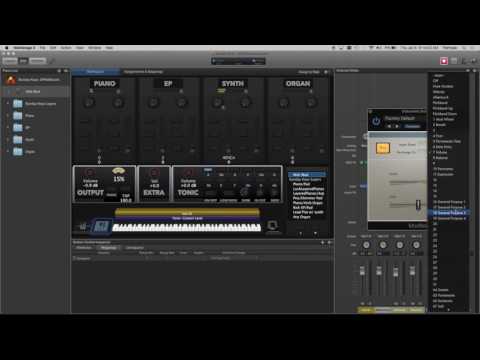Toggle the checkbox in the inspector row
The height and width of the screenshot is (360, 480).
pyautogui.click(x=74, y=258)
